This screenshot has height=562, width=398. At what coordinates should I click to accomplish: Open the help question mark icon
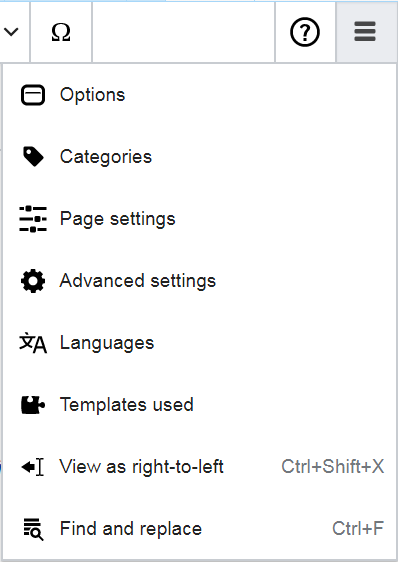pyautogui.click(x=305, y=32)
